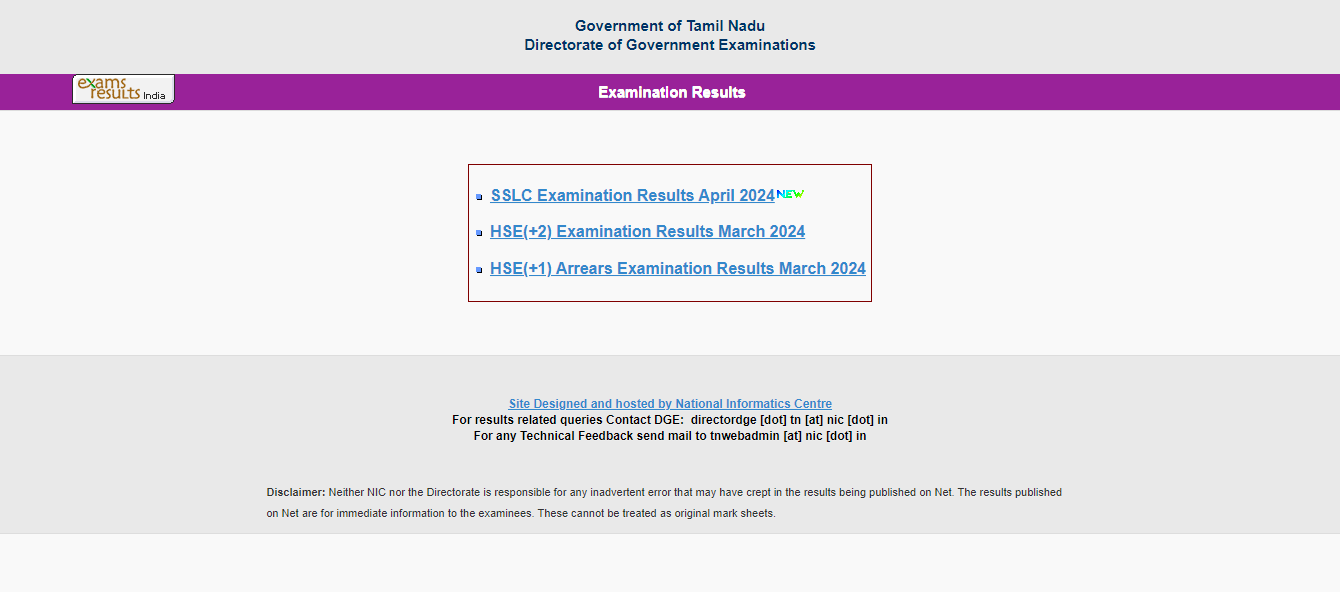View HSE(+1) Arrears Examination Results March 2024
Viewport: 1340px width, 592px height.
coord(677,269)
